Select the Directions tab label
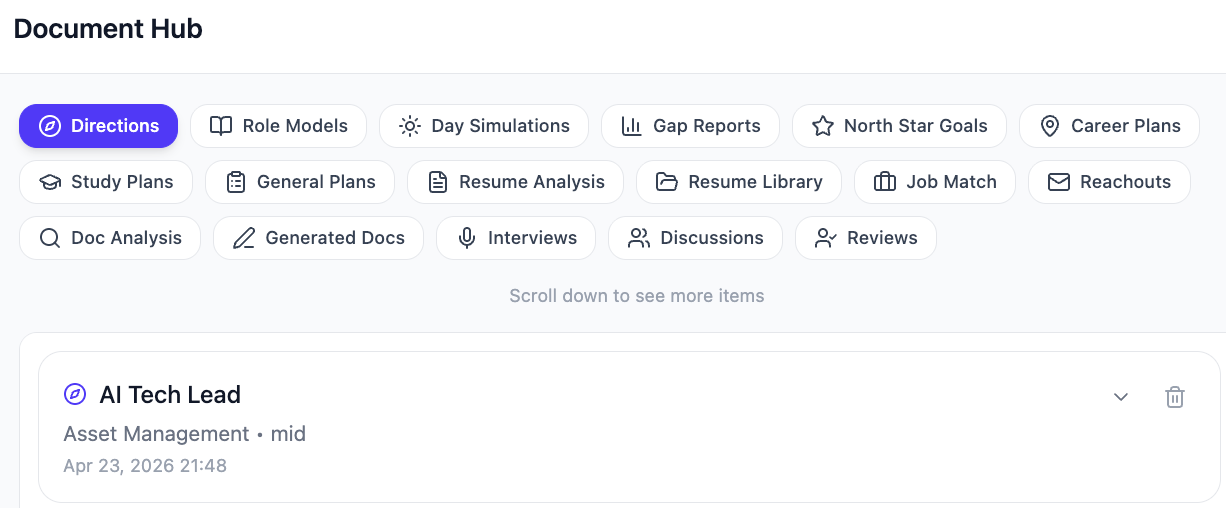Image resolution: width=1226 pixels, height=508 pixels. point(115,126)
